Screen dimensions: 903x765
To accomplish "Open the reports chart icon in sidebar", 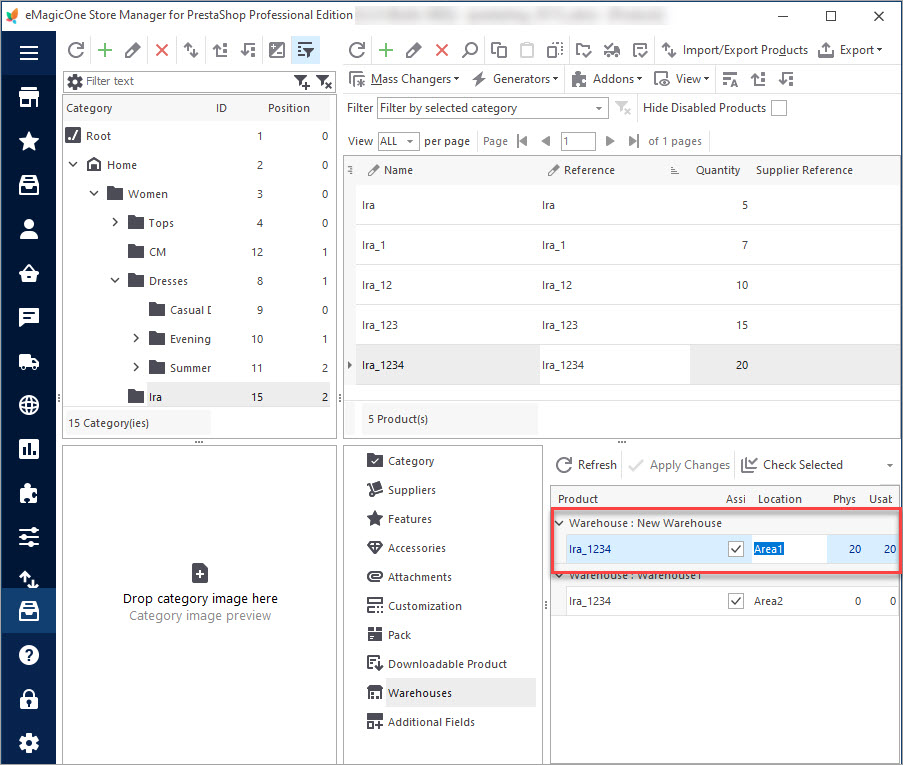I will pyautogui.click(x=29, y=449).
